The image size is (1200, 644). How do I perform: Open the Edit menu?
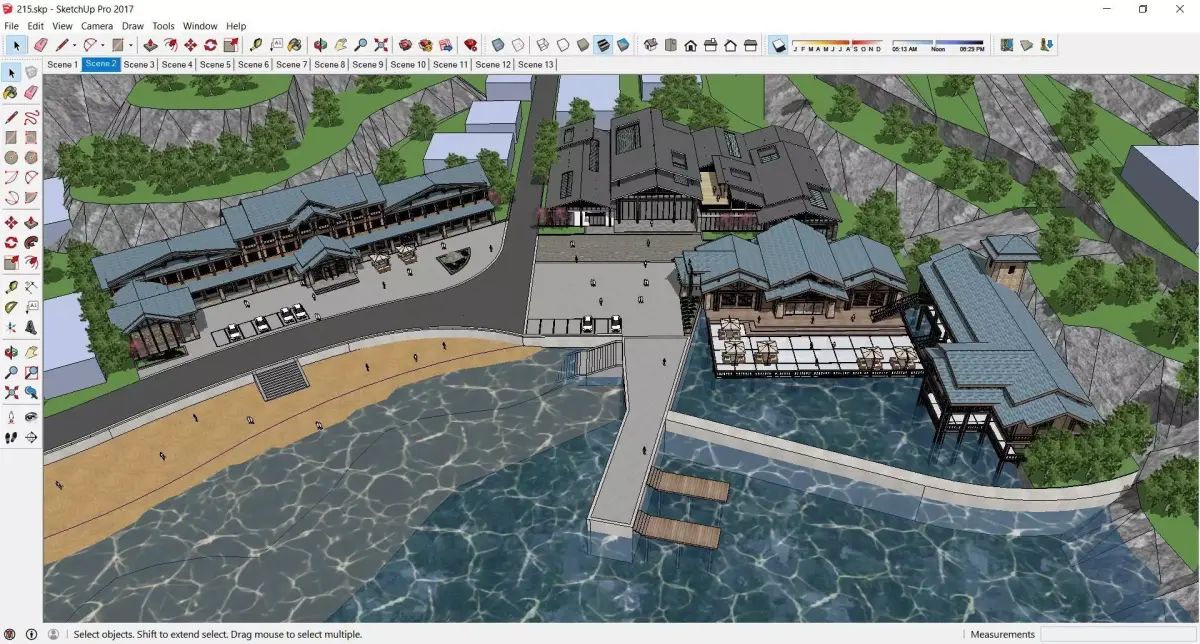[35, 25]
